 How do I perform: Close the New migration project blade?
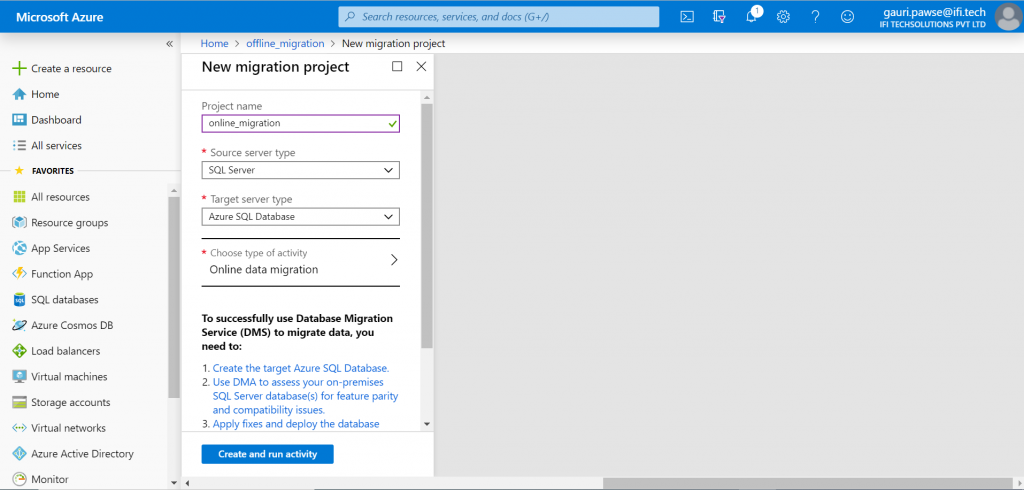421,66
